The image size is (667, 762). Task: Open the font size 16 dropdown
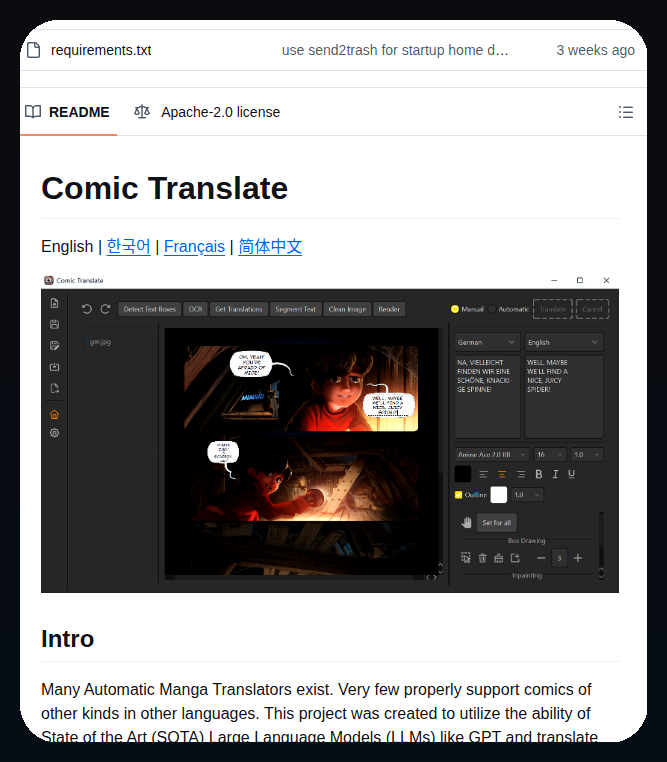coord(549,455)
